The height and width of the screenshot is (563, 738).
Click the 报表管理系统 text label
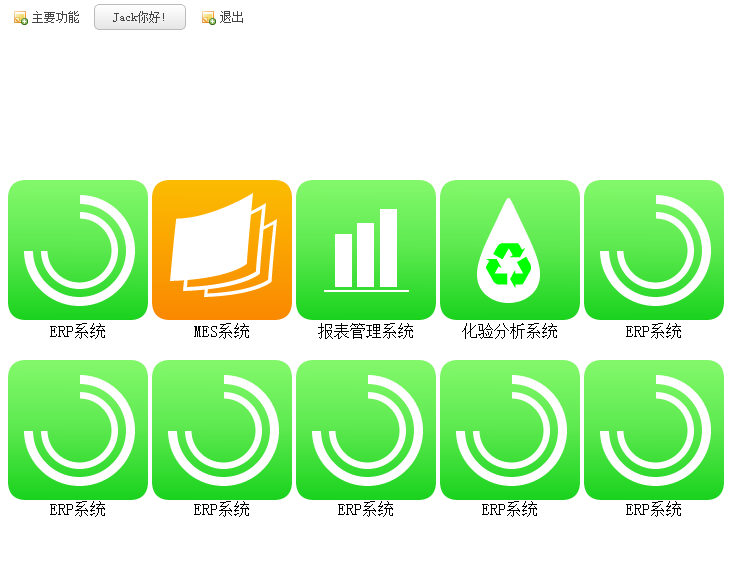(x=366, y=331)
